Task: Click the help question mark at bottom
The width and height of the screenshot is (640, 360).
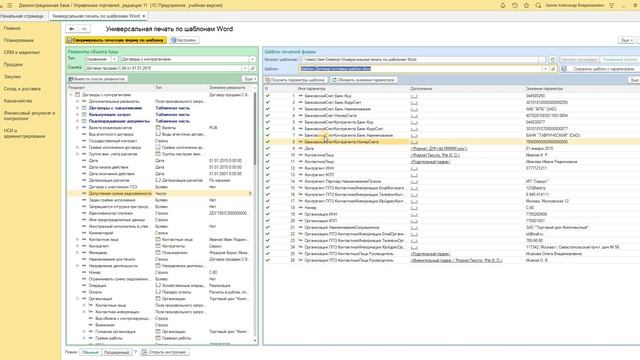Action: pyautogui.click(x=136, y=352)
